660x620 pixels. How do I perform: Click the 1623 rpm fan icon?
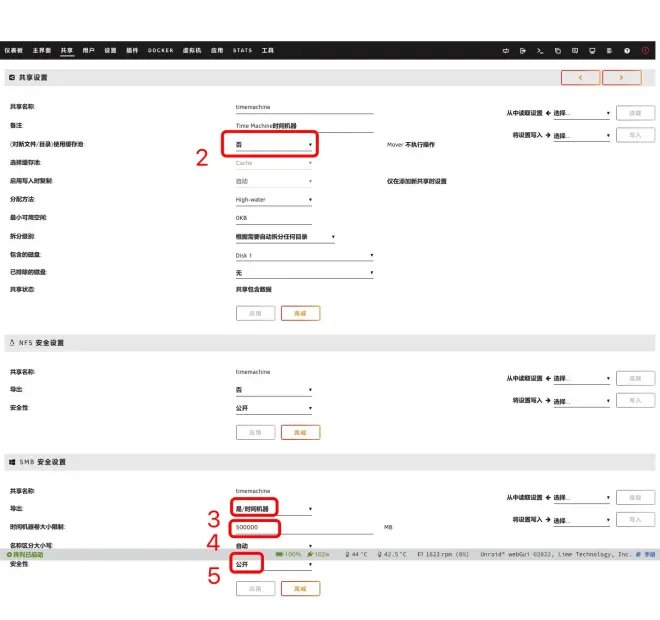pyautogui.click(x=420, y=554)
